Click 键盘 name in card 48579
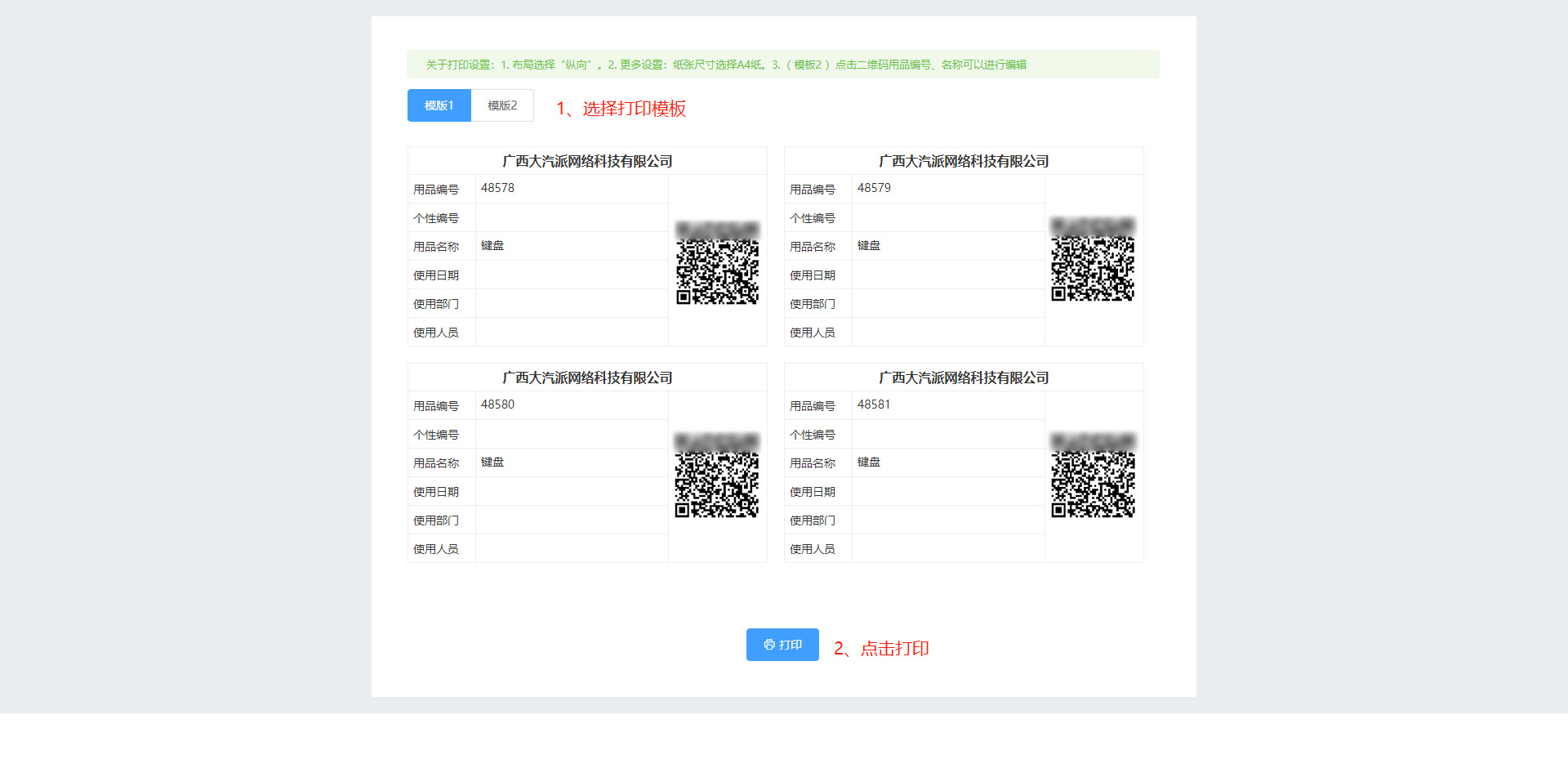 click(869, 245)
